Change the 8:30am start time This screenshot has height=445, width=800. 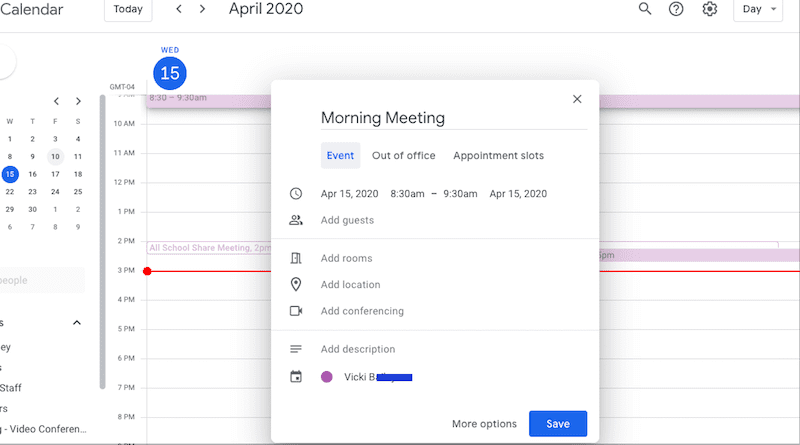(407, 194)
